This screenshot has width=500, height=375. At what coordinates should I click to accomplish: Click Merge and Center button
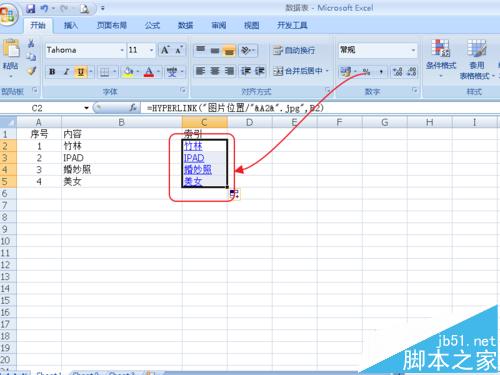pos(298,71)
